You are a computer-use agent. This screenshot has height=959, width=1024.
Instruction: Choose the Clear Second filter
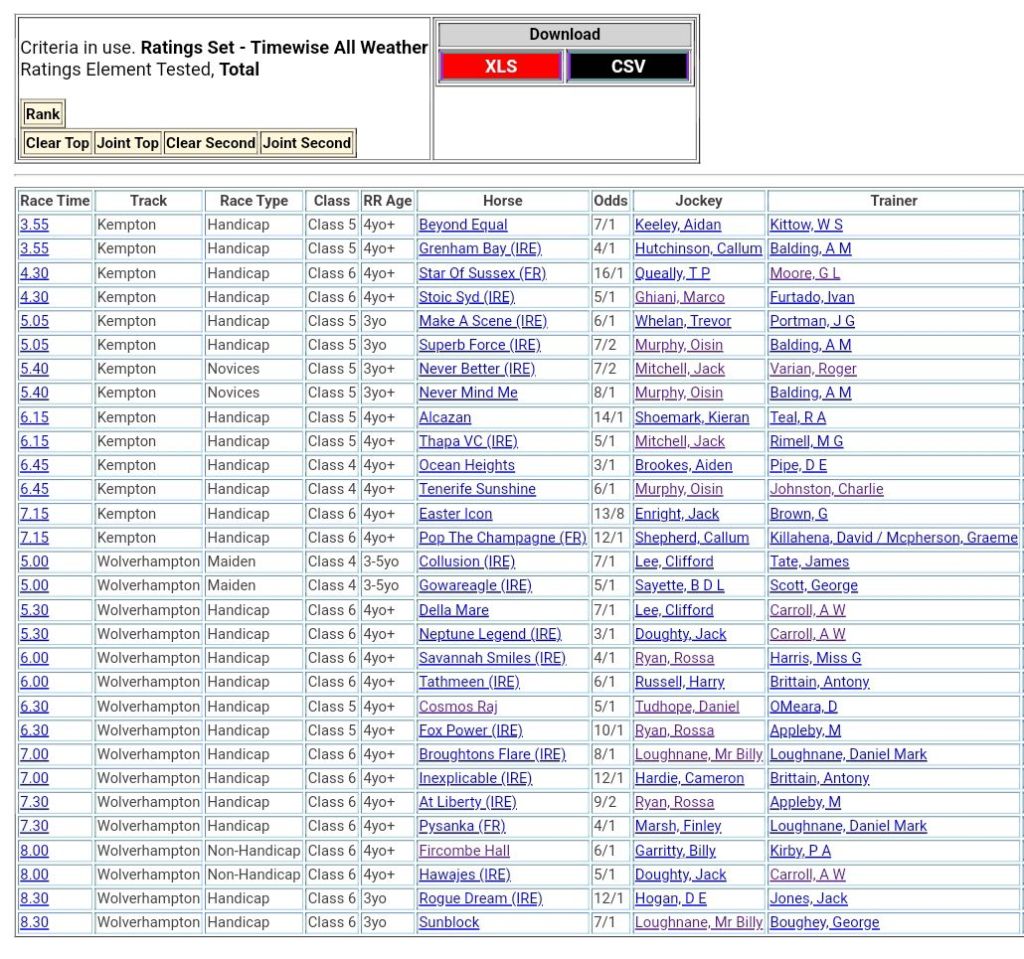point(210,143)
